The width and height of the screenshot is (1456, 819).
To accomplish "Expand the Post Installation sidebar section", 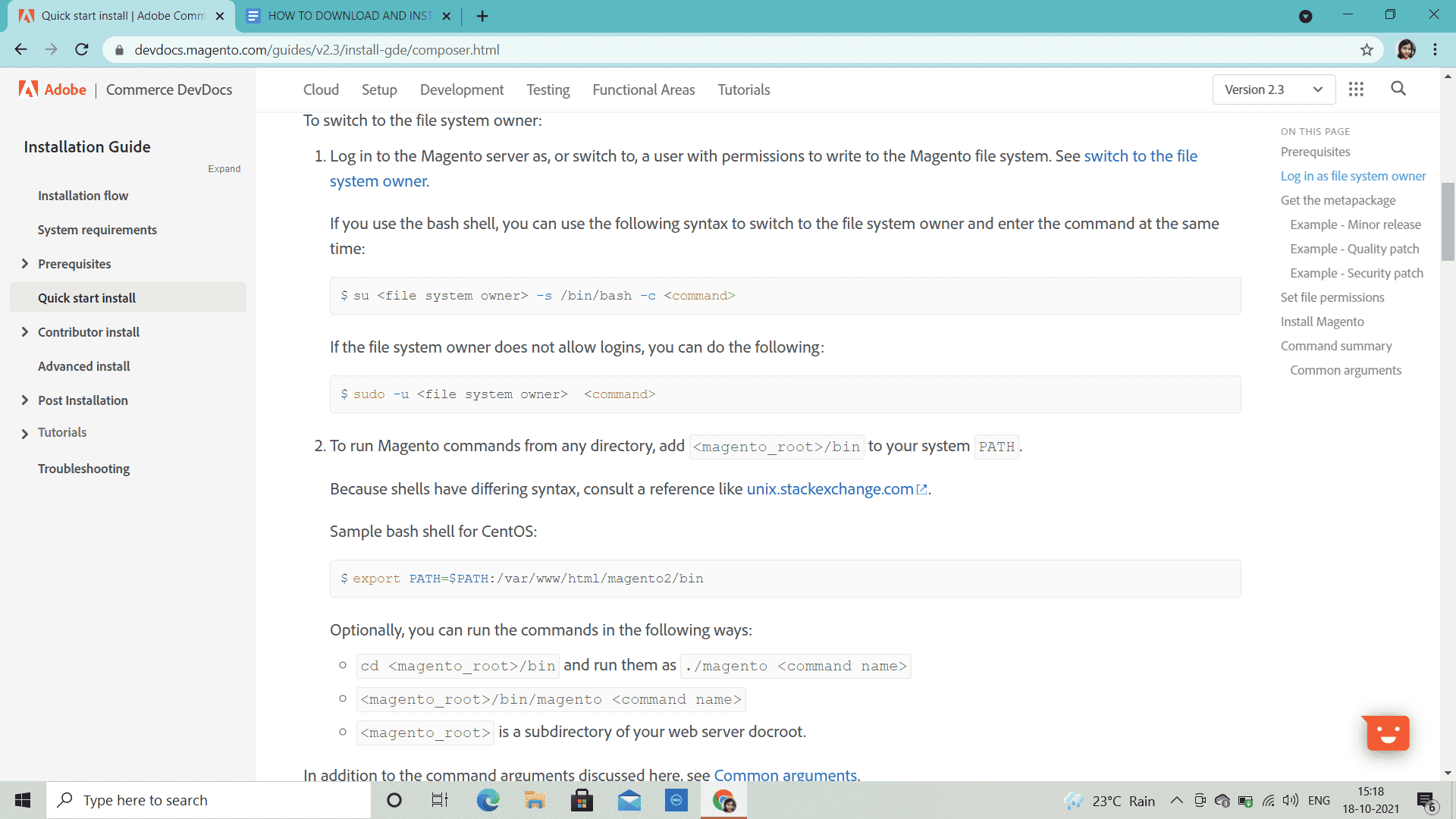I will (x=24, y=400).
